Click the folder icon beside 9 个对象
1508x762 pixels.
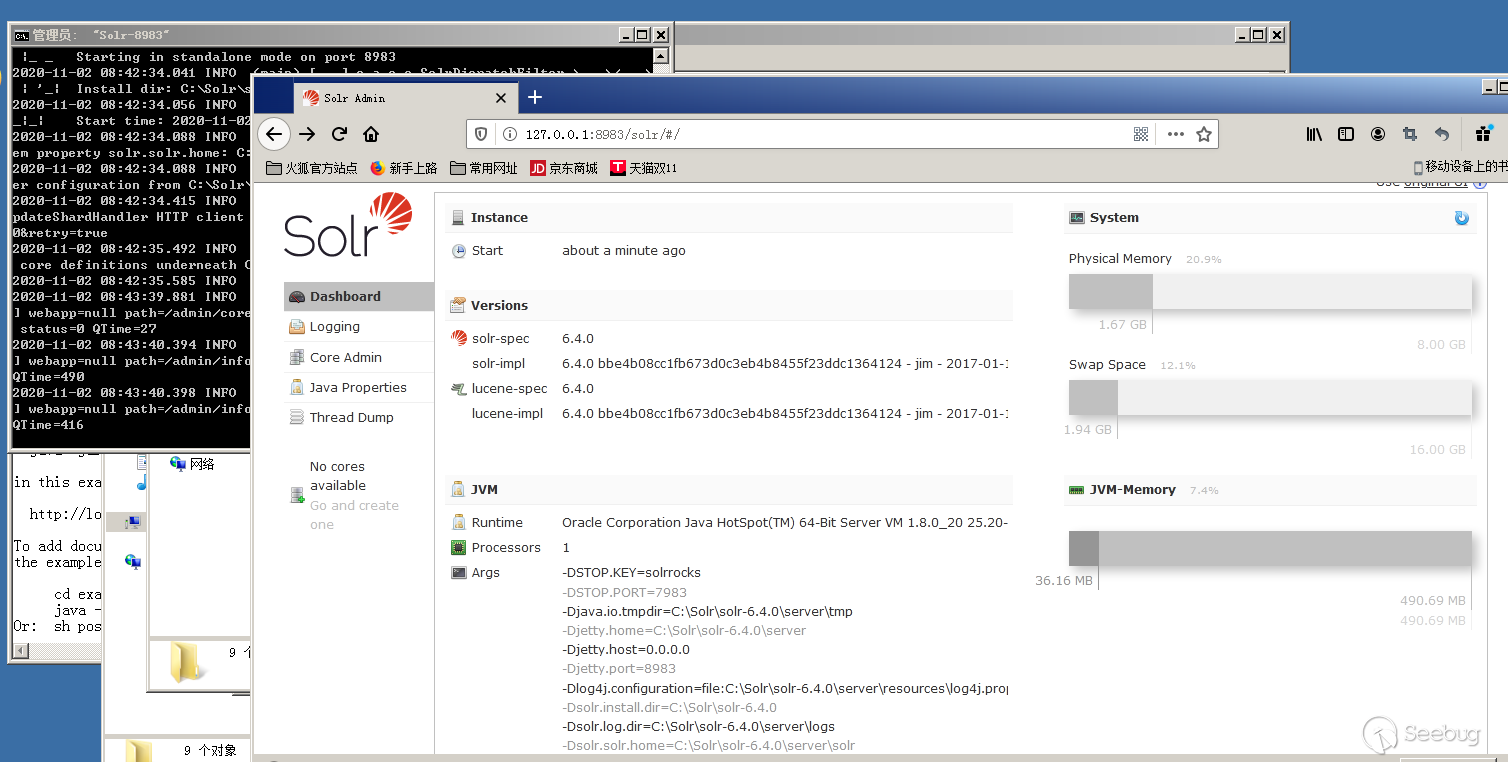tap(138, 750)
